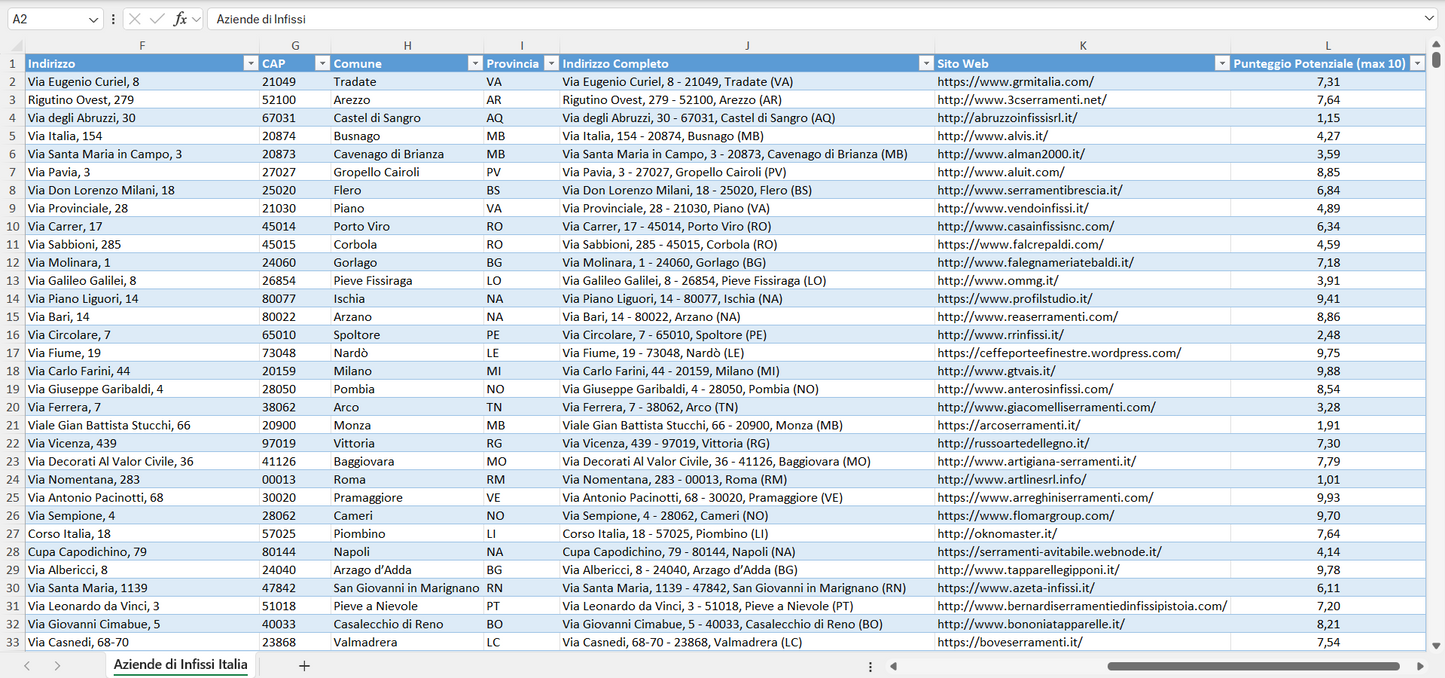Open the ellipsis menu near the scrollbar
This screenshot has height=678, width=1445.
click(x=869, y=665)
